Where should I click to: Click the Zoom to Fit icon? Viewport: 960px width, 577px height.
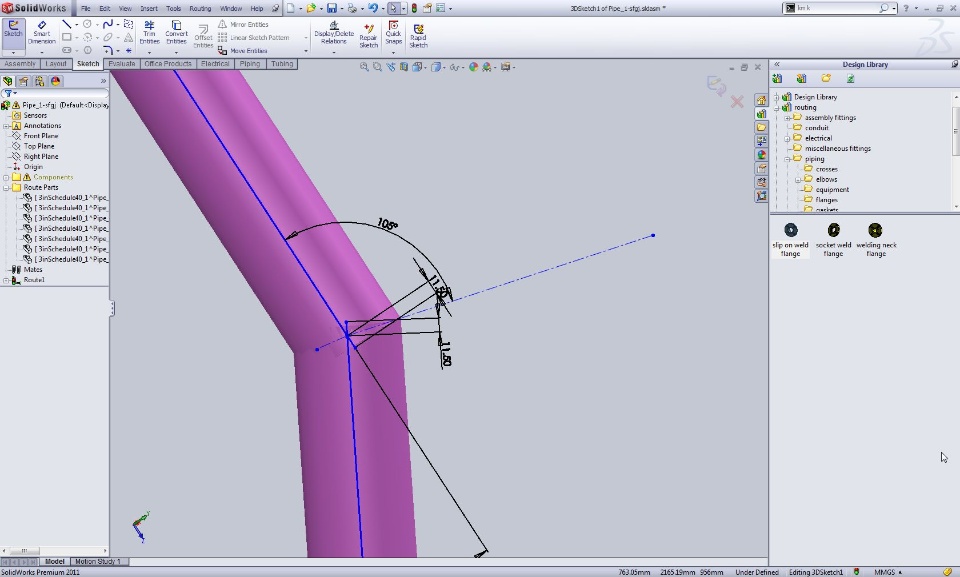click(364, 67)
